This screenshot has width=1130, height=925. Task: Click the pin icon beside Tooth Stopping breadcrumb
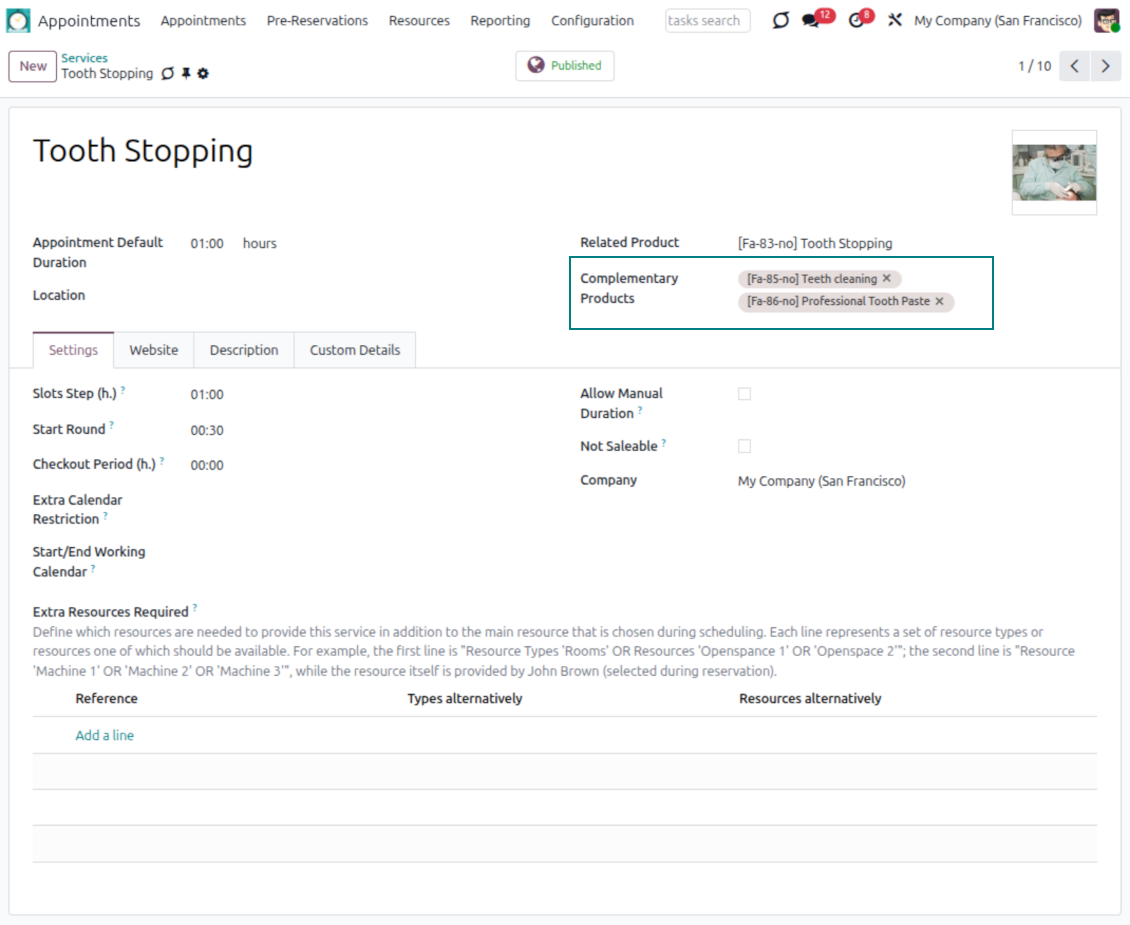[186, 74]
